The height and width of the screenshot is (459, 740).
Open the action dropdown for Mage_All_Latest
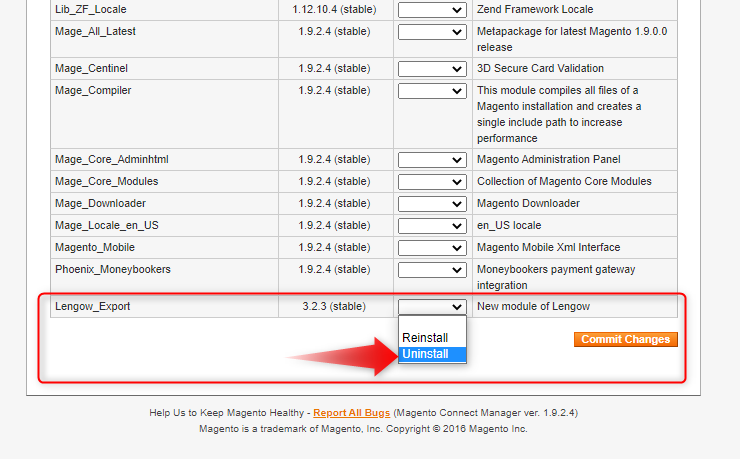coord(432,32)
